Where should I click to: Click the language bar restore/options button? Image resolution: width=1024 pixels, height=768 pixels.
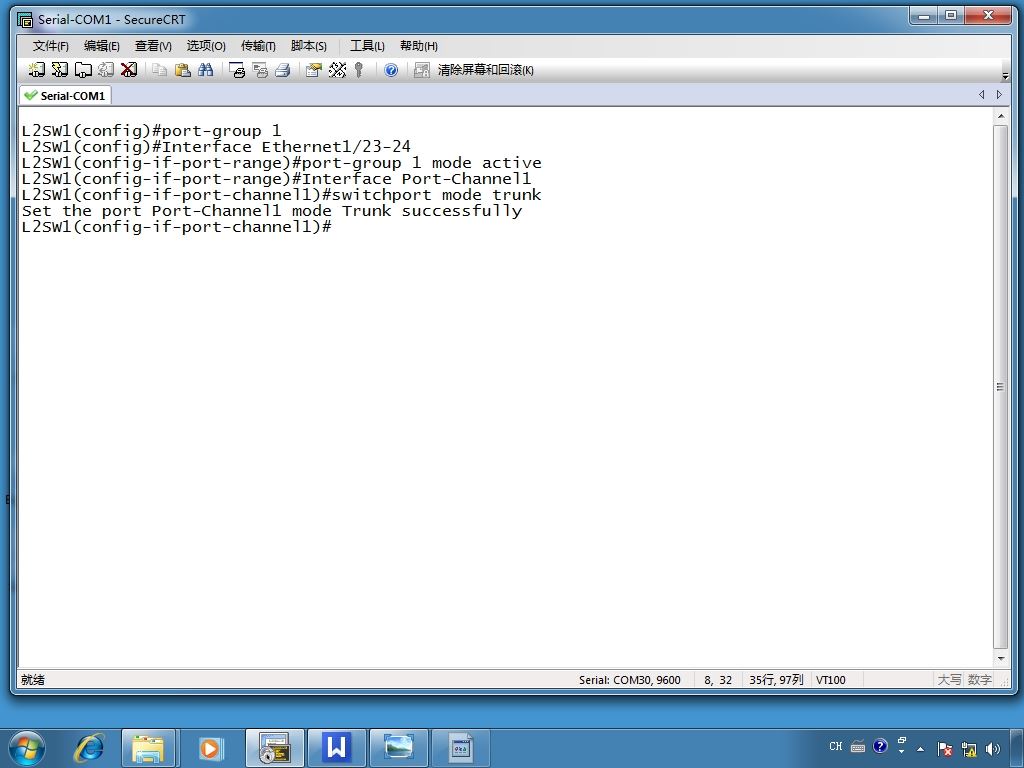click(902, 741)
